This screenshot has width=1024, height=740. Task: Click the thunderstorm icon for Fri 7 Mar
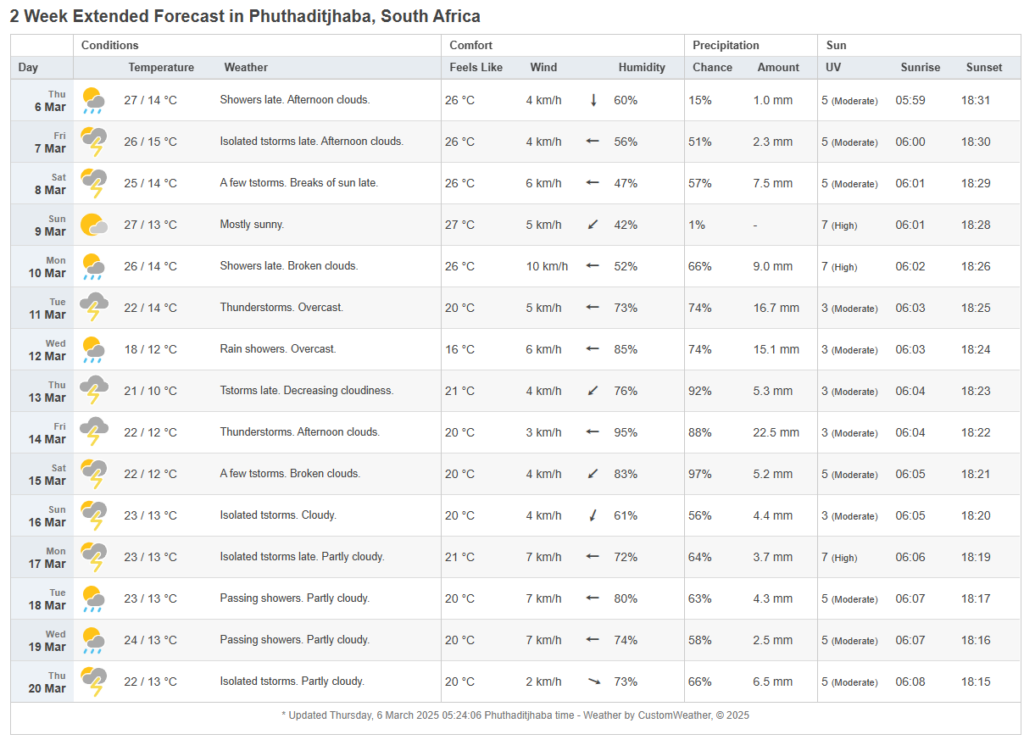(x=94, y=142)
